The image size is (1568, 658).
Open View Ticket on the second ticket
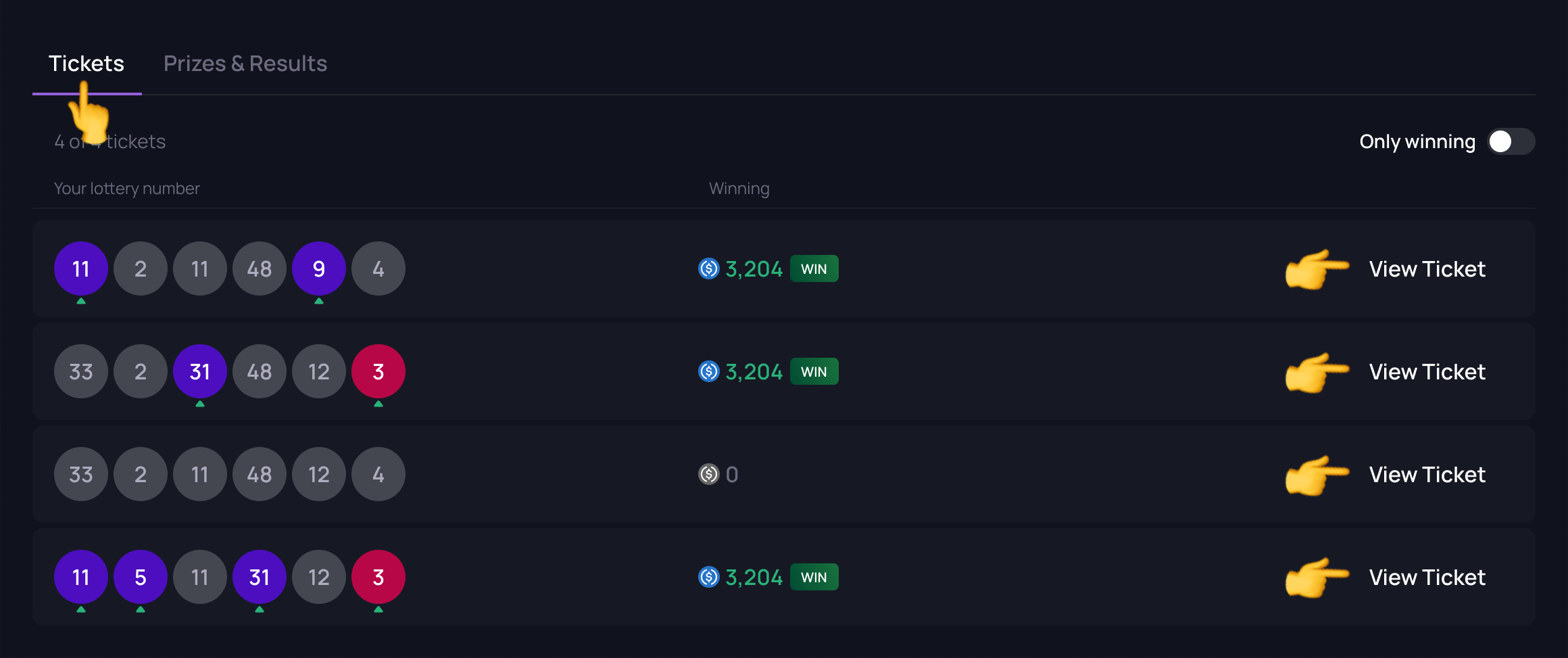[x=1427, y=372]
